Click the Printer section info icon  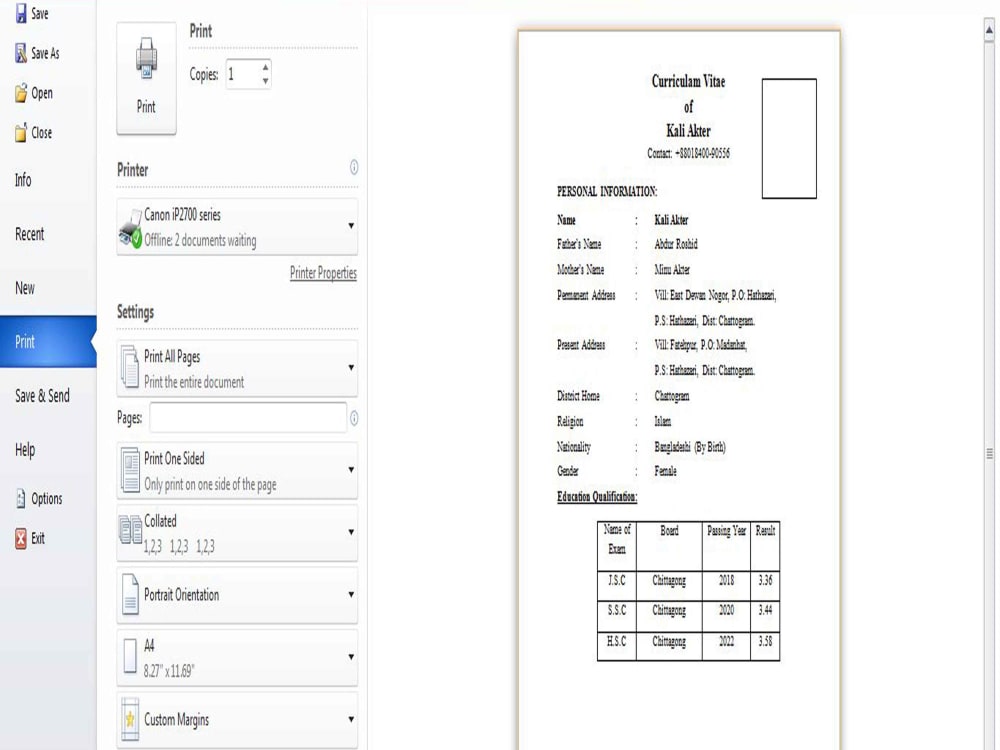[x=354, y=167]
